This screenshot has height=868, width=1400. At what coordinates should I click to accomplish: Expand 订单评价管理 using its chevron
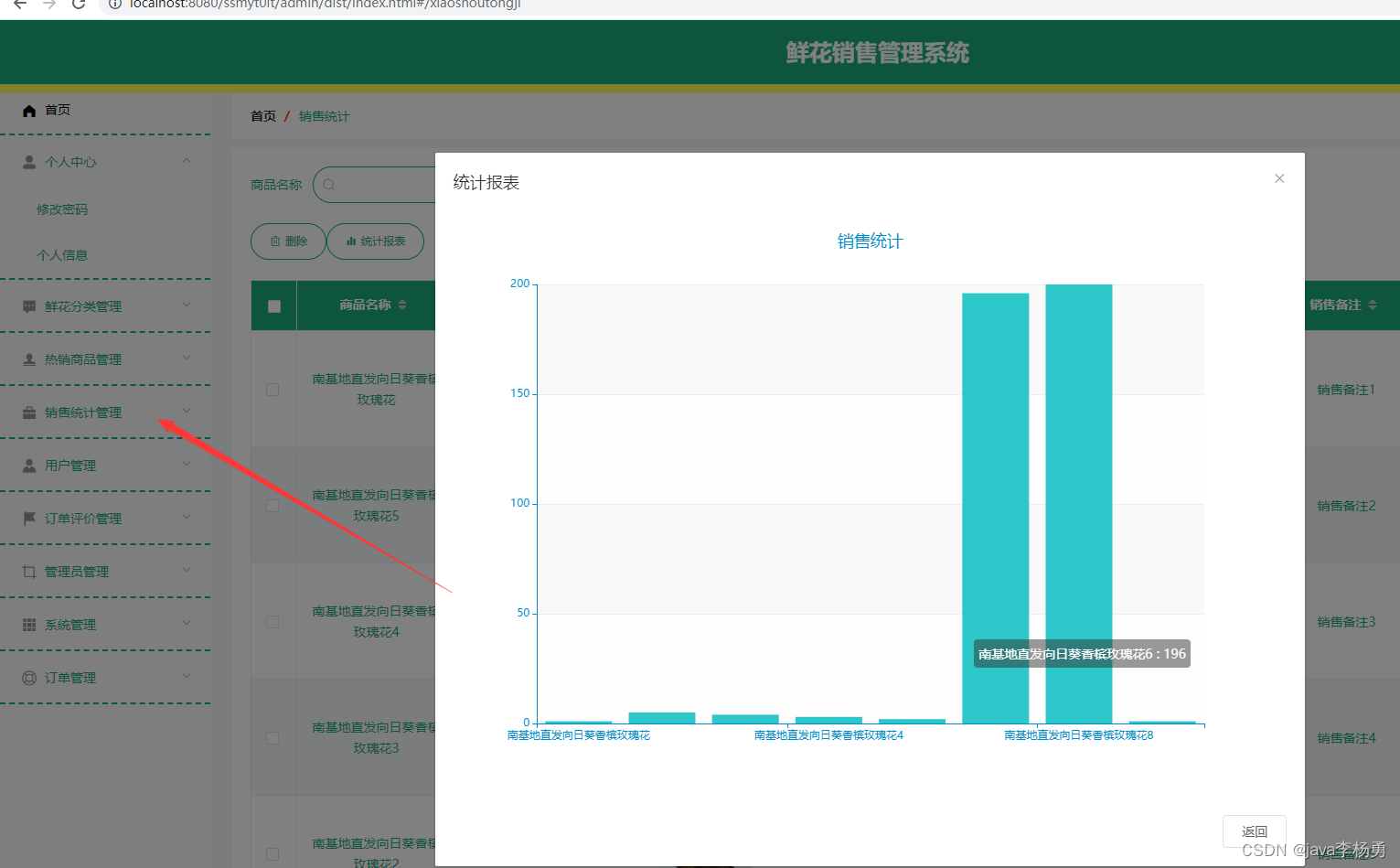pos(187,517)
